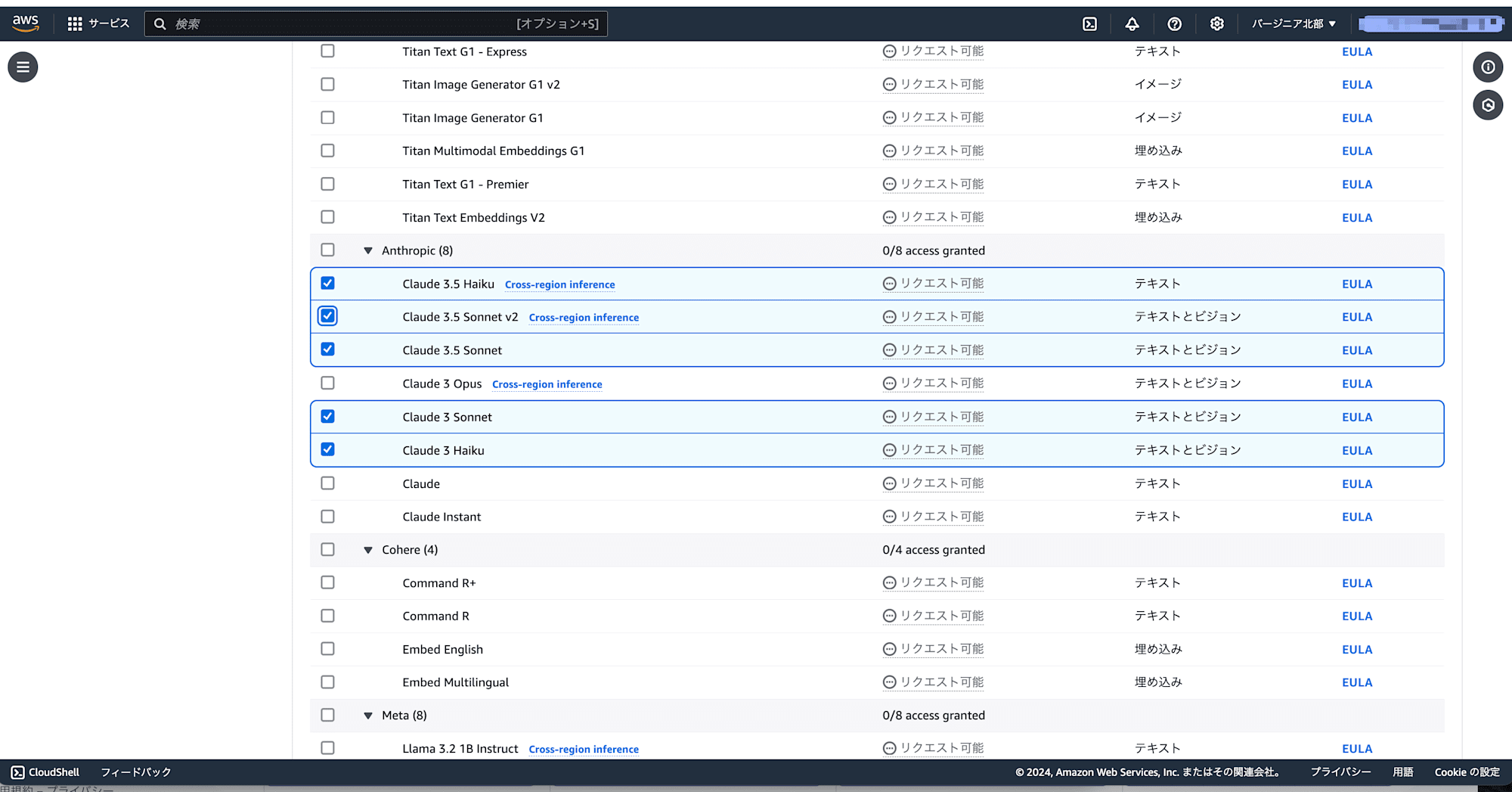Launch CloudShell from top bar icon

pyautogui.click(x=1089, y=24)
